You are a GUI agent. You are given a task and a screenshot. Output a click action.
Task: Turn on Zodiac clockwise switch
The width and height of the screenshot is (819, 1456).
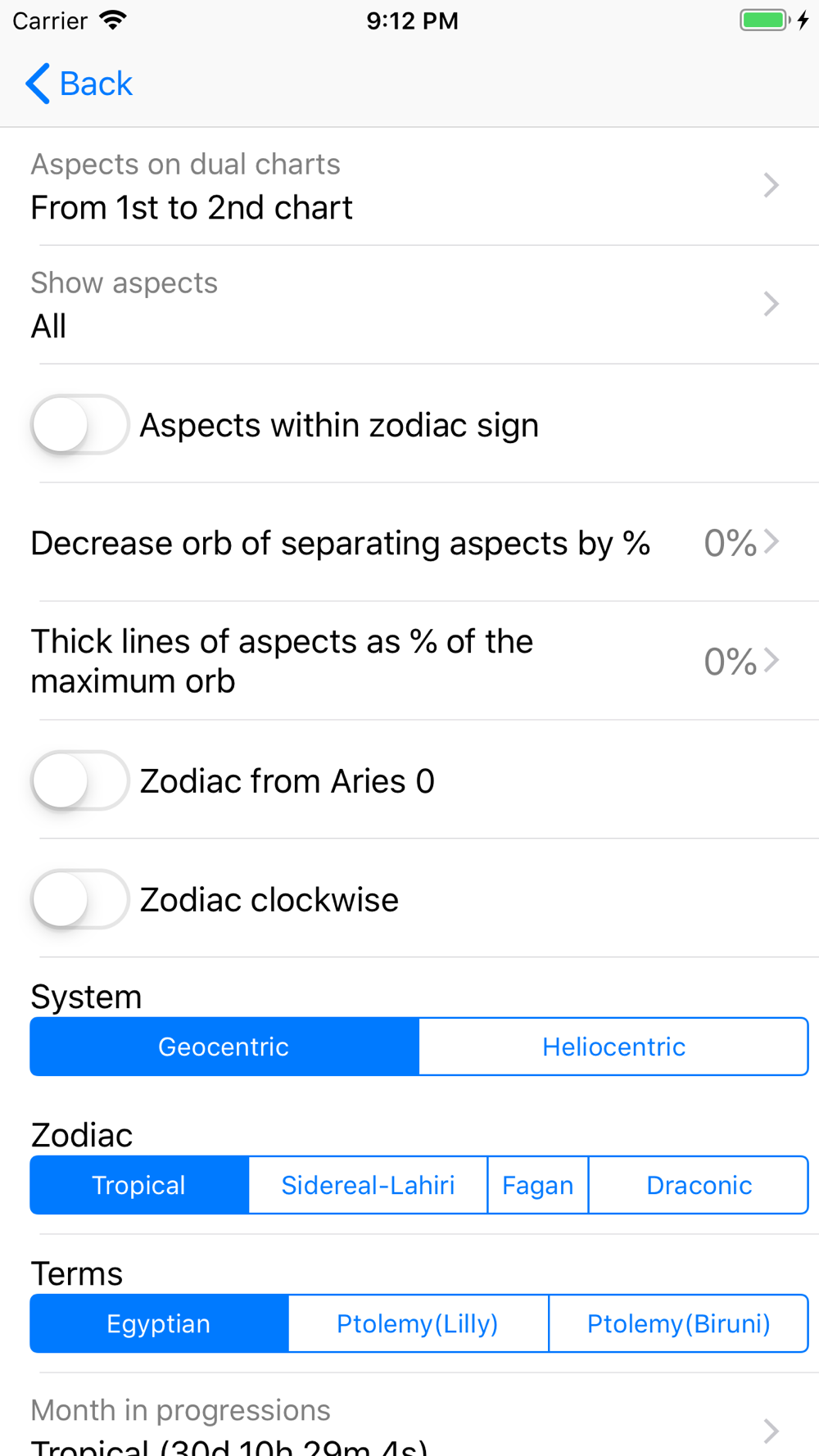tap(79, 899)
